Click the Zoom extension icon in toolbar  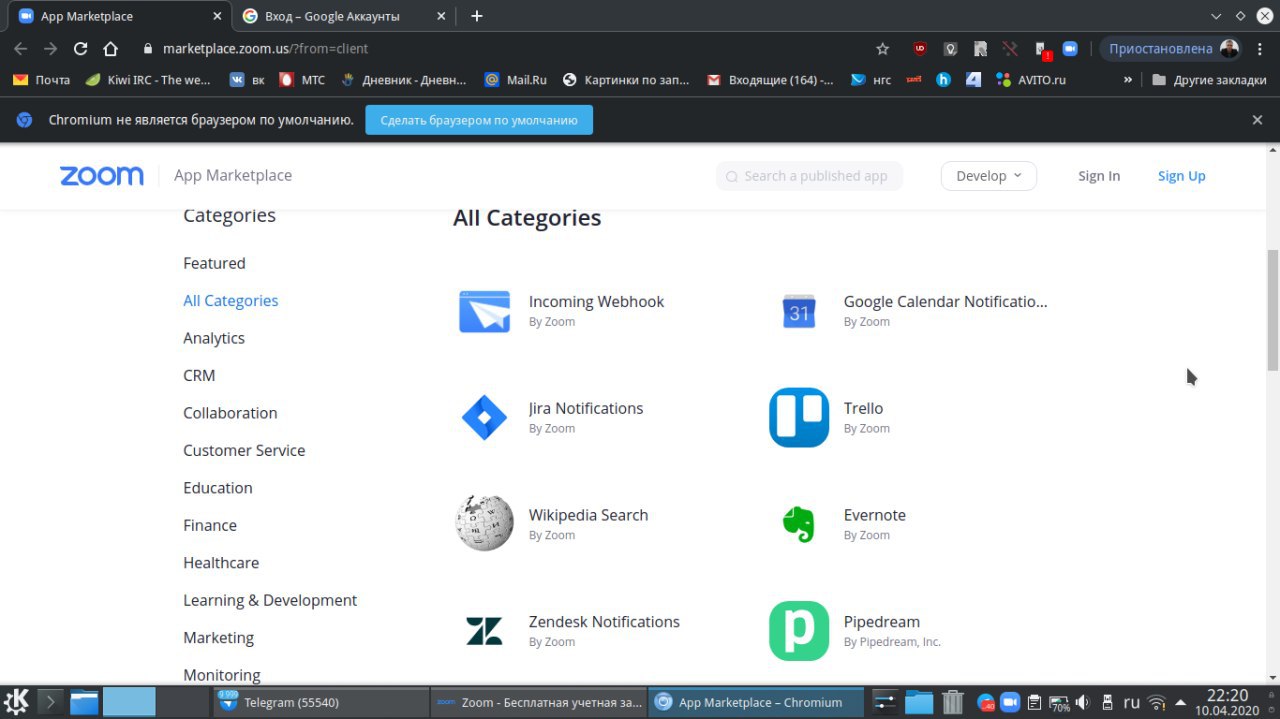[1070, 48]
